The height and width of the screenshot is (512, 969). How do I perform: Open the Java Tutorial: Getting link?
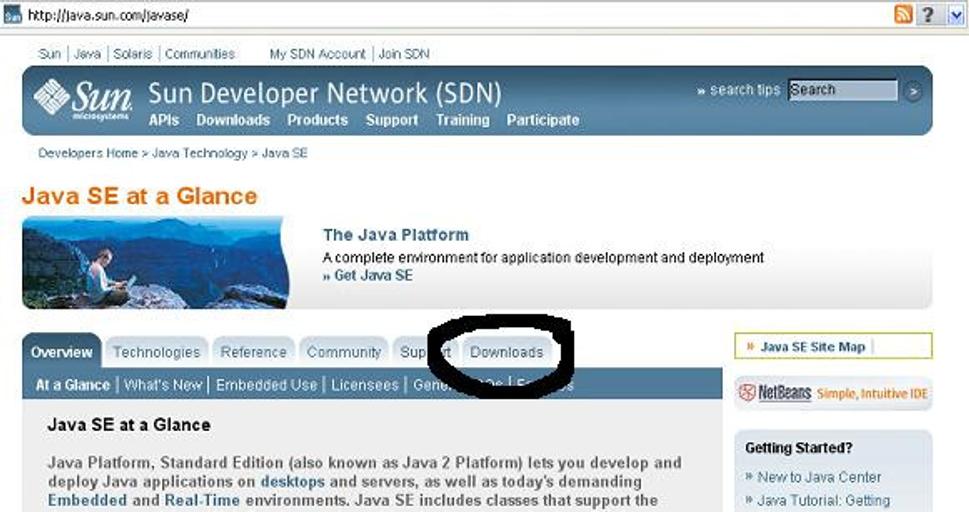[823, 500]
